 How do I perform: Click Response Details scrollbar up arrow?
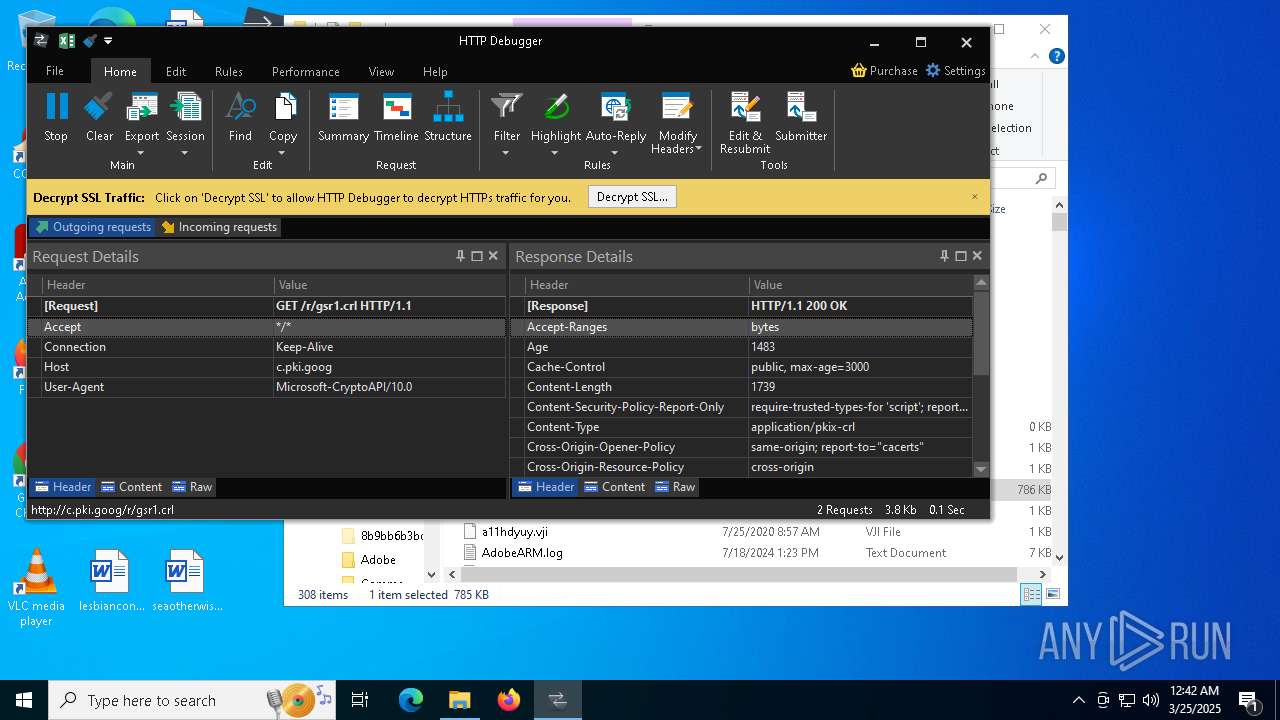981,283
